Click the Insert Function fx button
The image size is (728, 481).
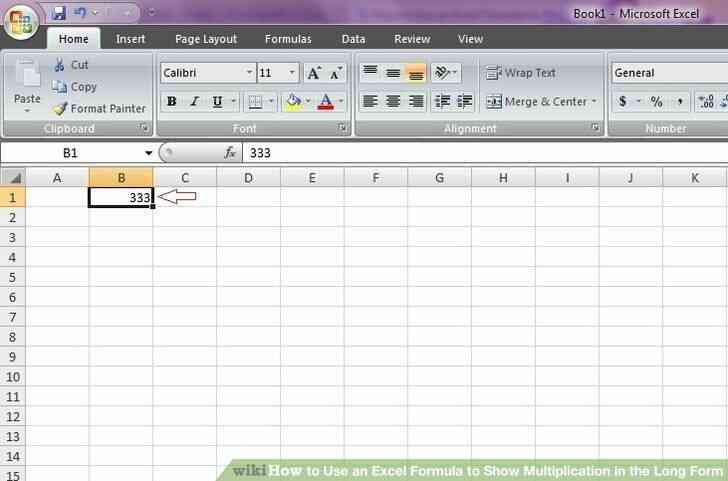230,153
